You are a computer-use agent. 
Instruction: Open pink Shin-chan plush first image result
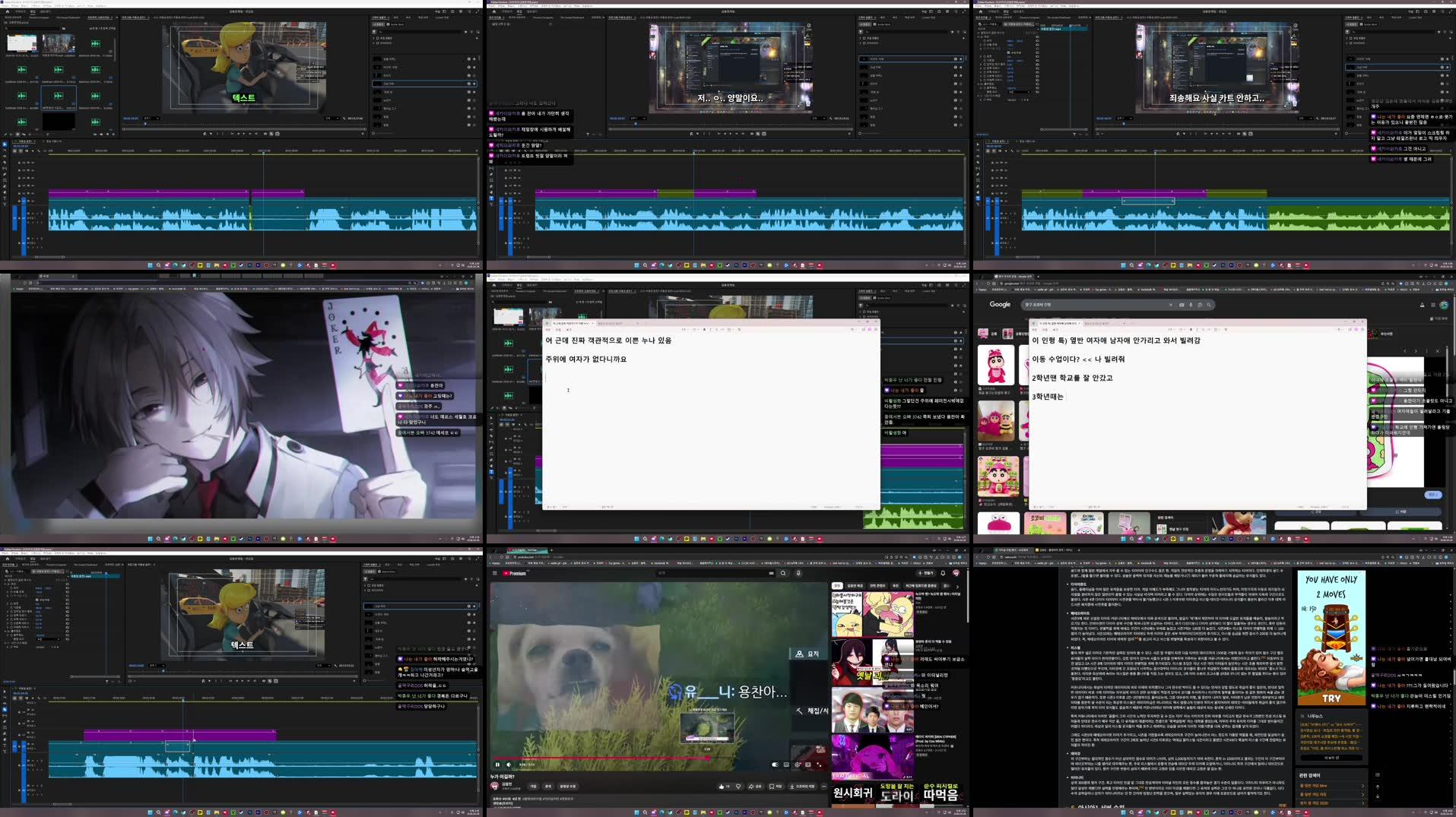pyautogui.click(x=996, y=366)
